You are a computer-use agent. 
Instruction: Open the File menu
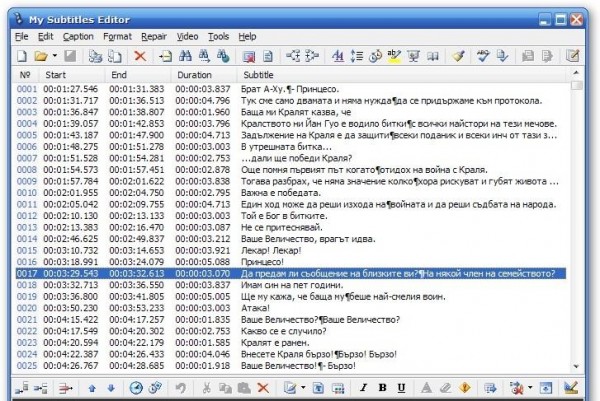(x=21, y=37)
